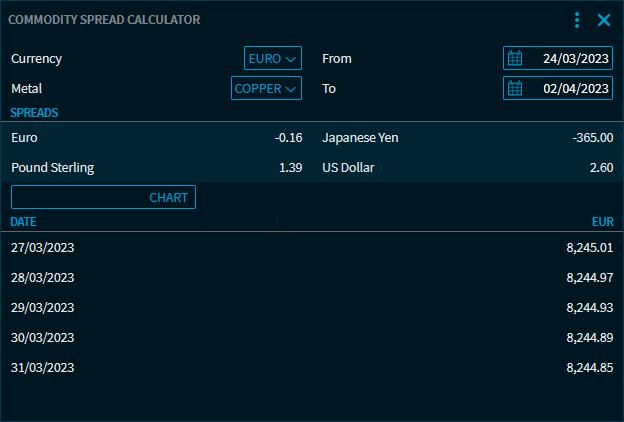The height and width of the screenshot is (422, 624).
Task: Click the Japanese Yen spread entry
Action: (x=360, y=138)
